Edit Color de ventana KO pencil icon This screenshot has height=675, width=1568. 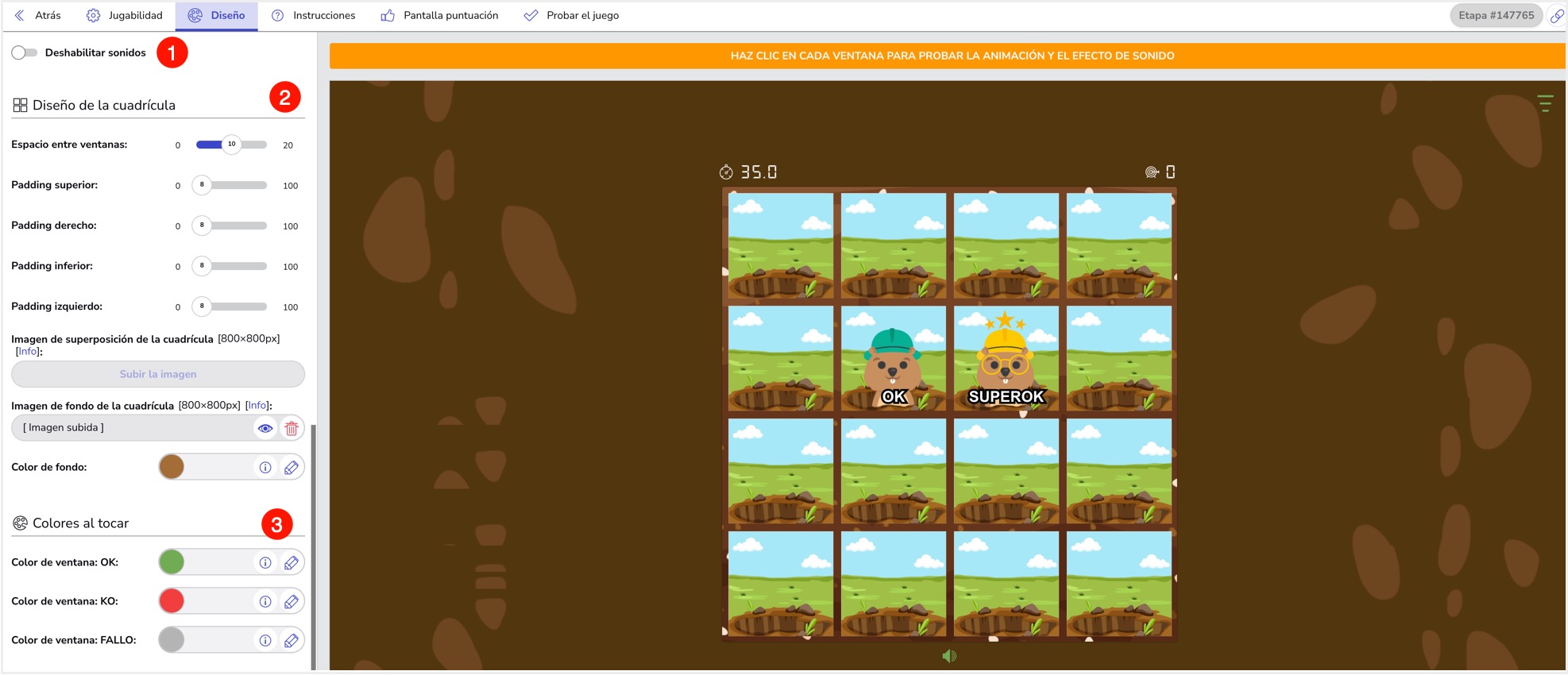click(x=292, y=602)
